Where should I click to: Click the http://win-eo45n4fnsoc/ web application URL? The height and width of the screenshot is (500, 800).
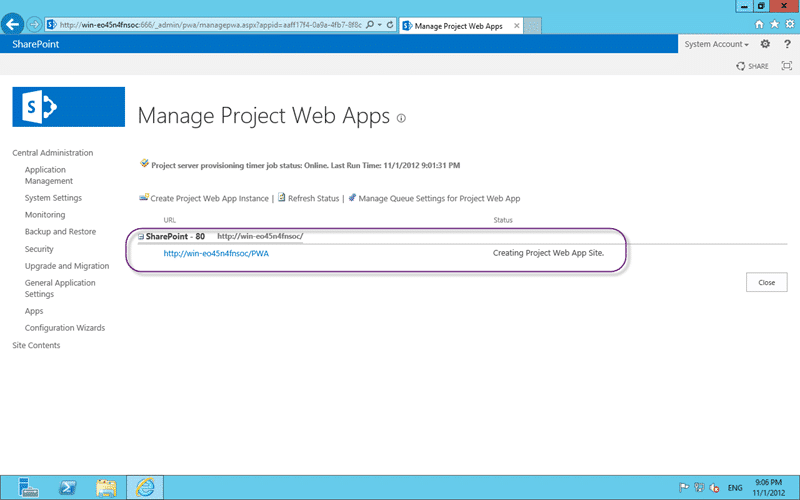point(260,236)
